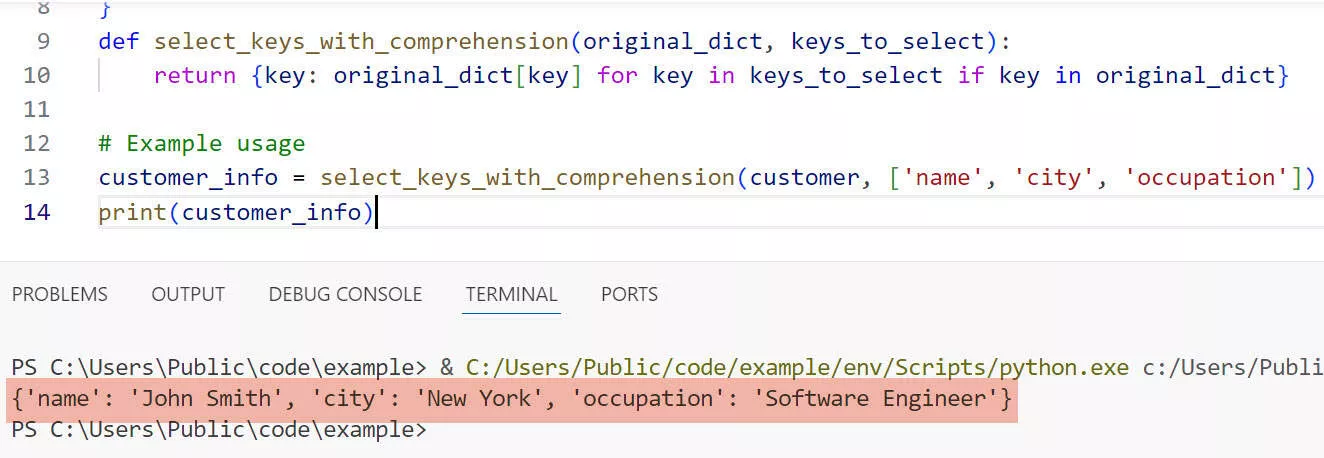Switch to the PROBLEMS tab
This screenshot has height=458, width=1324.
click(x=59, y=294)
